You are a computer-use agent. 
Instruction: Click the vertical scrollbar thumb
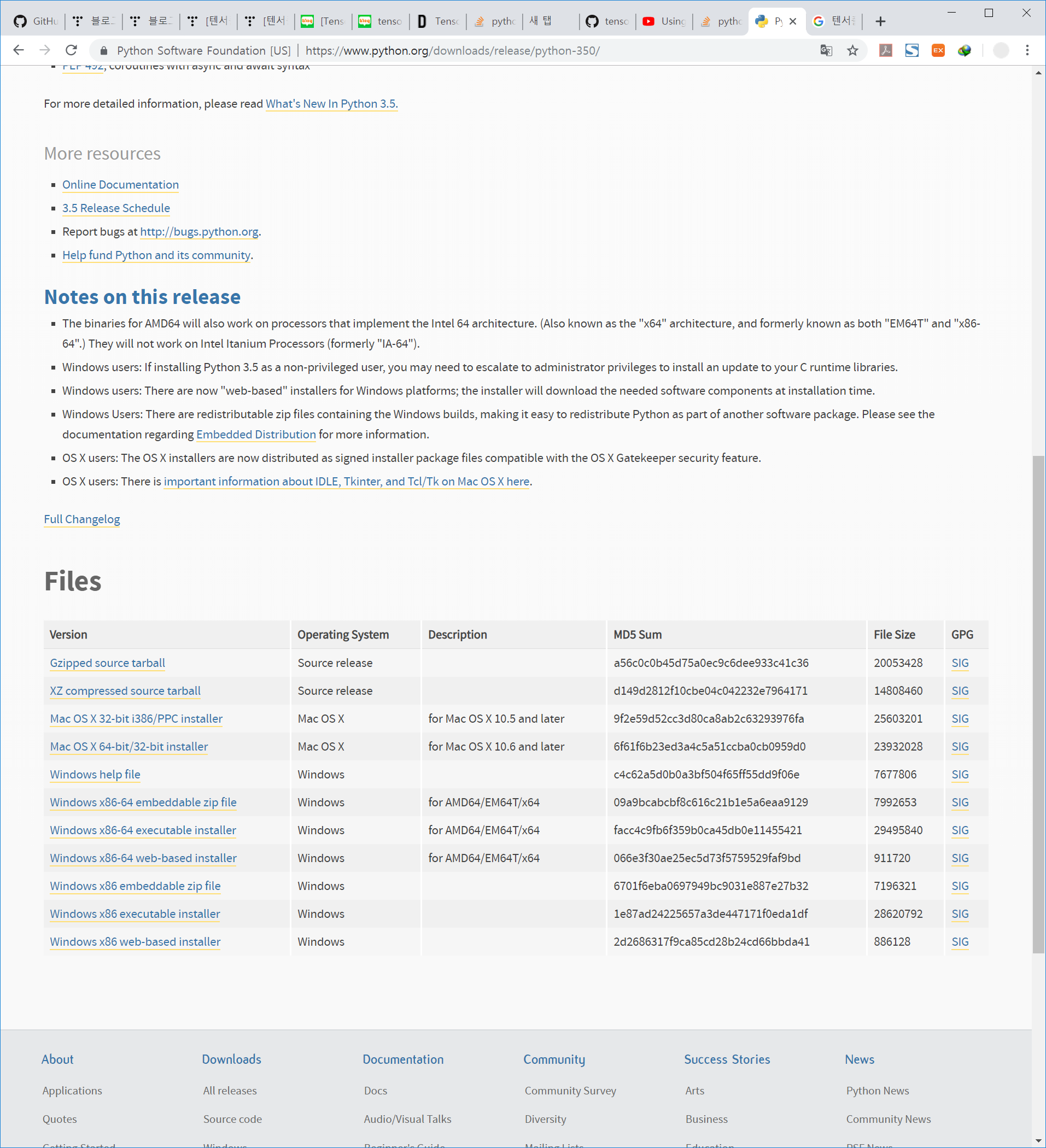click(x=1038, y=705)
